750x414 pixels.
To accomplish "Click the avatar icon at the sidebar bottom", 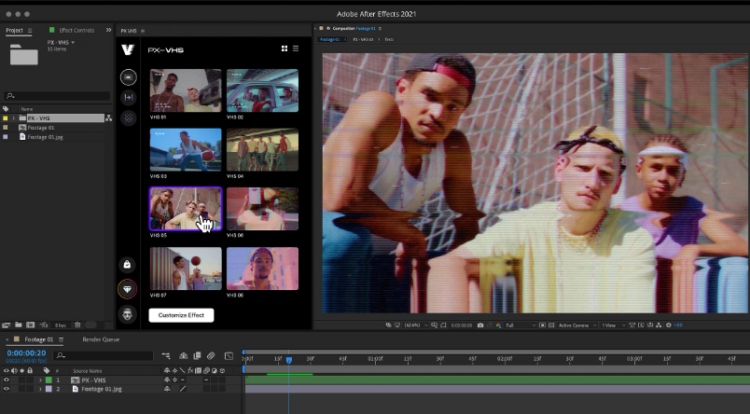I will coord(128,314).
